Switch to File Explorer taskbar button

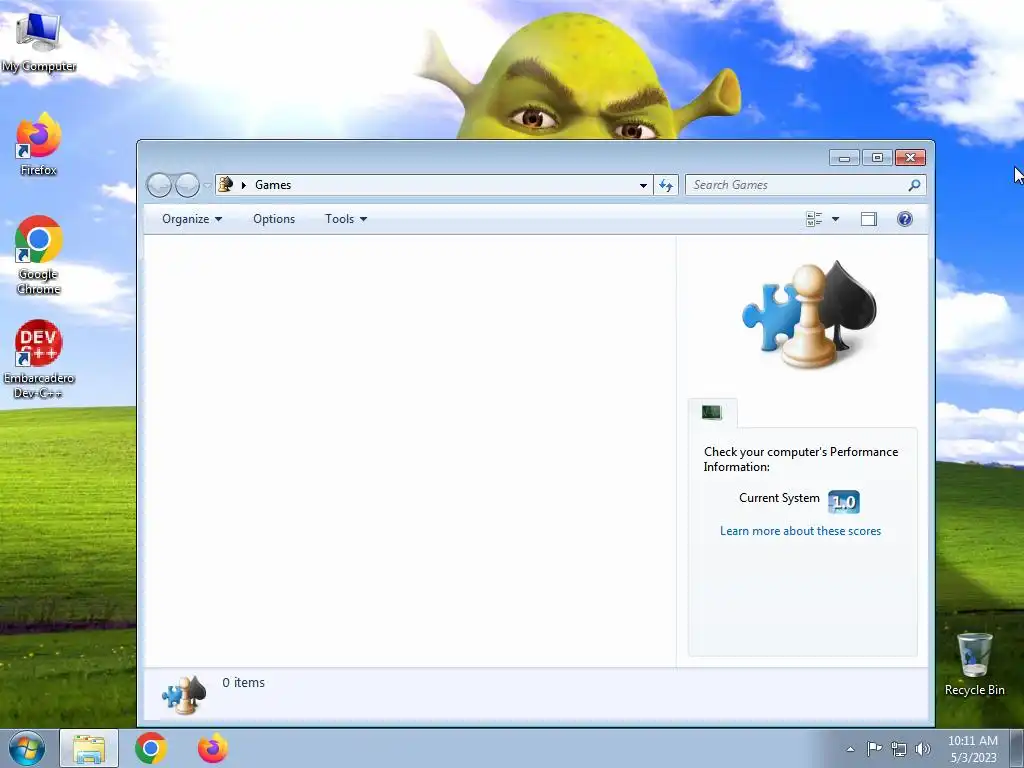tap(89, 748)
